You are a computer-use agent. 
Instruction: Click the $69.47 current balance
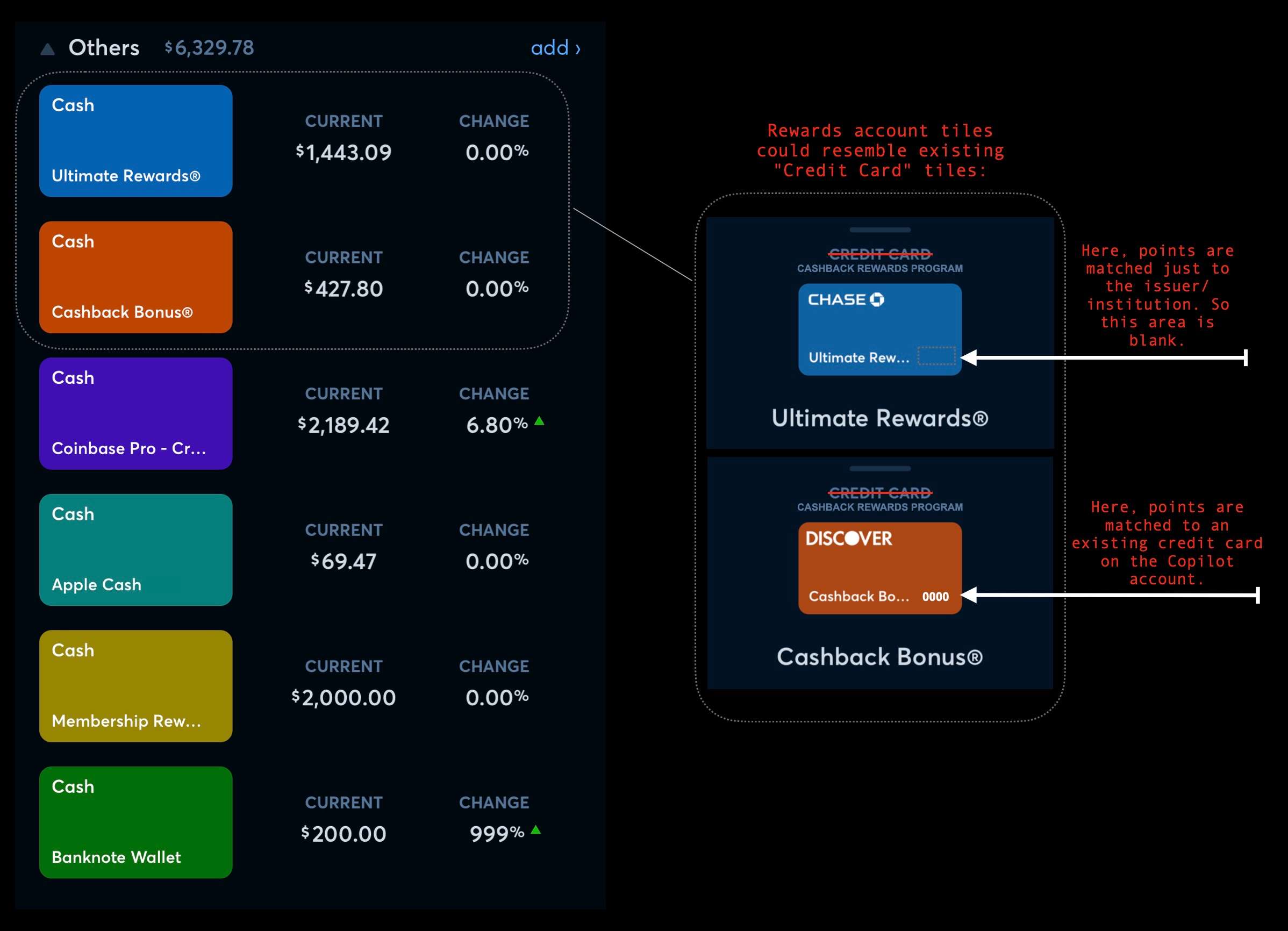(344, 561)
